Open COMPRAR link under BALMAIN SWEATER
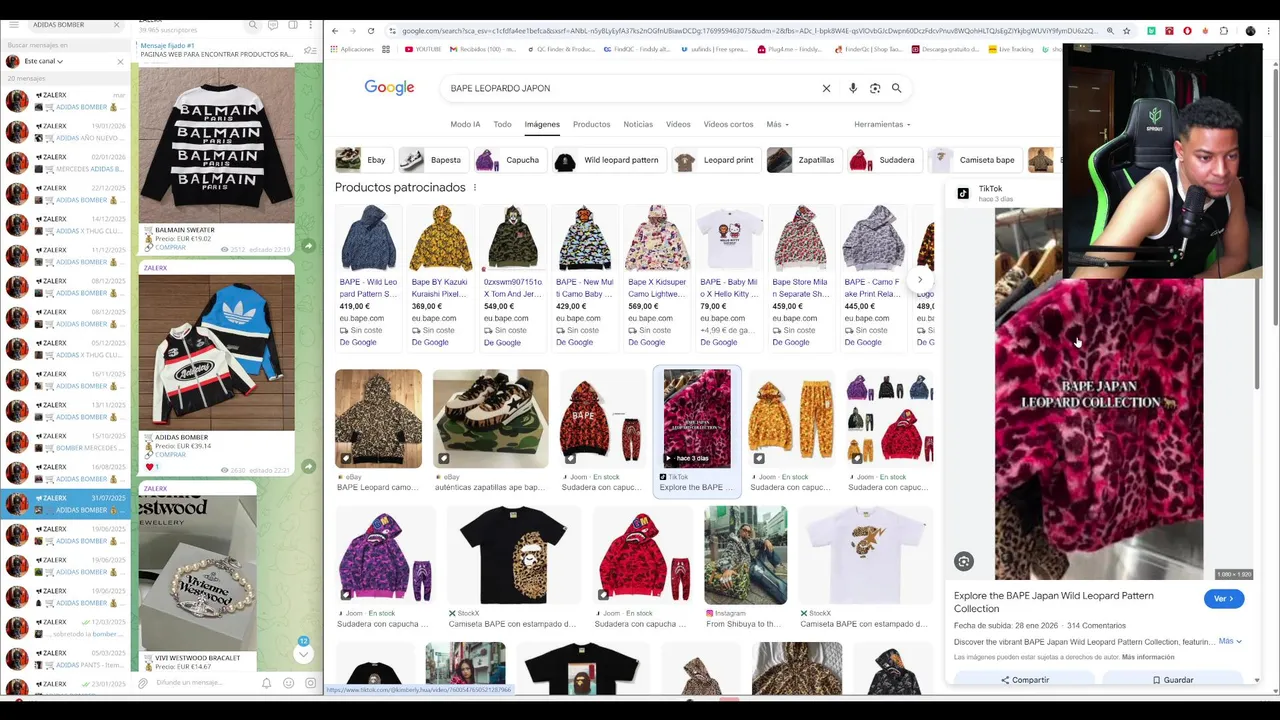1280x720 pixels. pyautogui.click(x=170, y=247)
